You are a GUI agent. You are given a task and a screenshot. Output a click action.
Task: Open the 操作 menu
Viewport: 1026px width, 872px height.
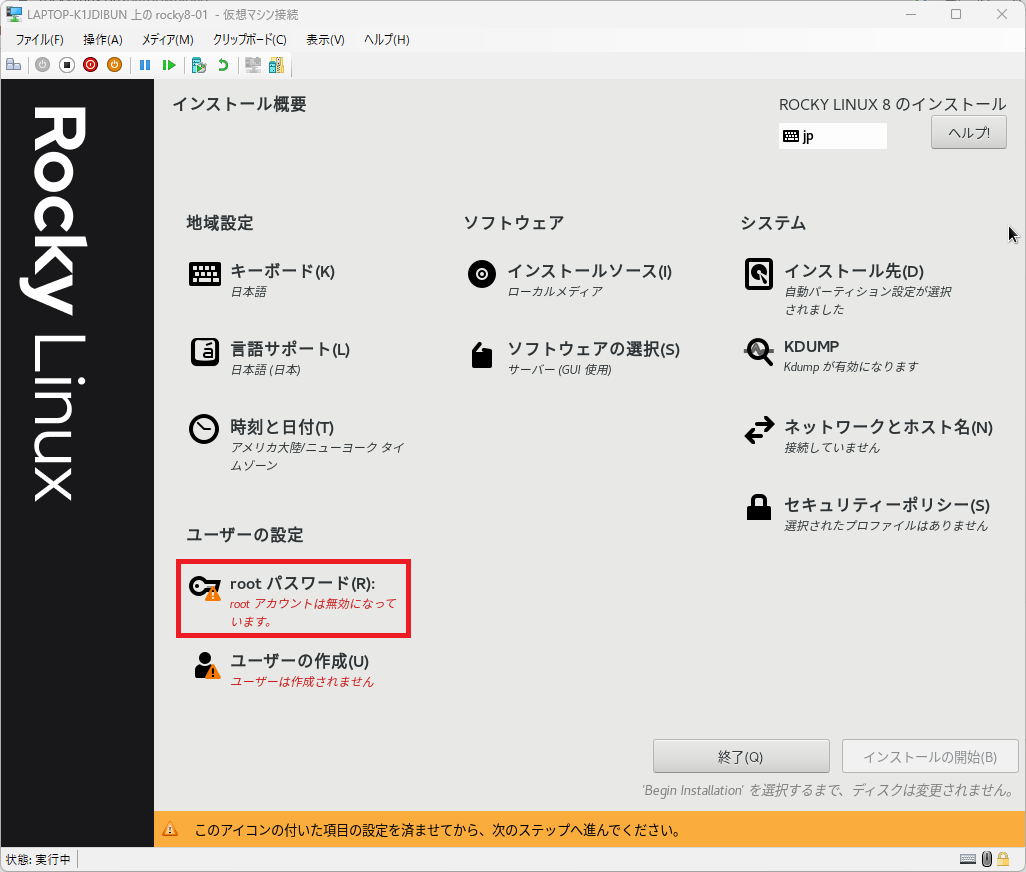click(101, 39)
